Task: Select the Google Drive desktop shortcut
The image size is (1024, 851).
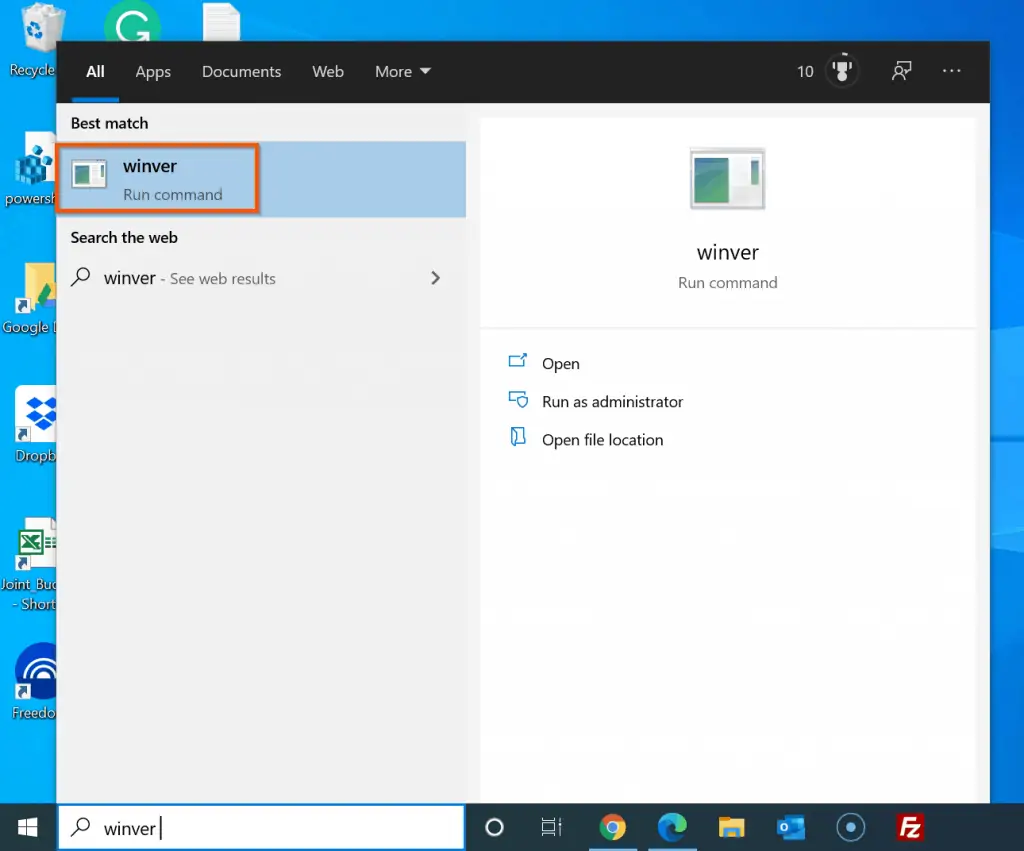Action: click(30, 299)
